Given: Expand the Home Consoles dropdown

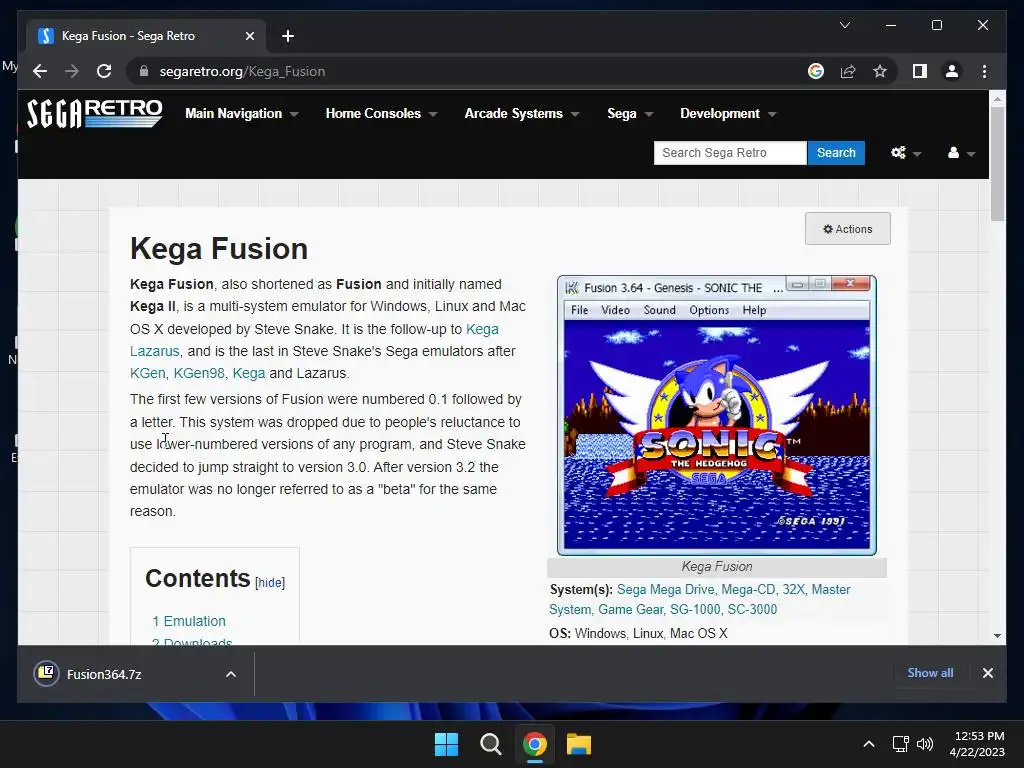Looking at the screenshot, I should point(381,114).
